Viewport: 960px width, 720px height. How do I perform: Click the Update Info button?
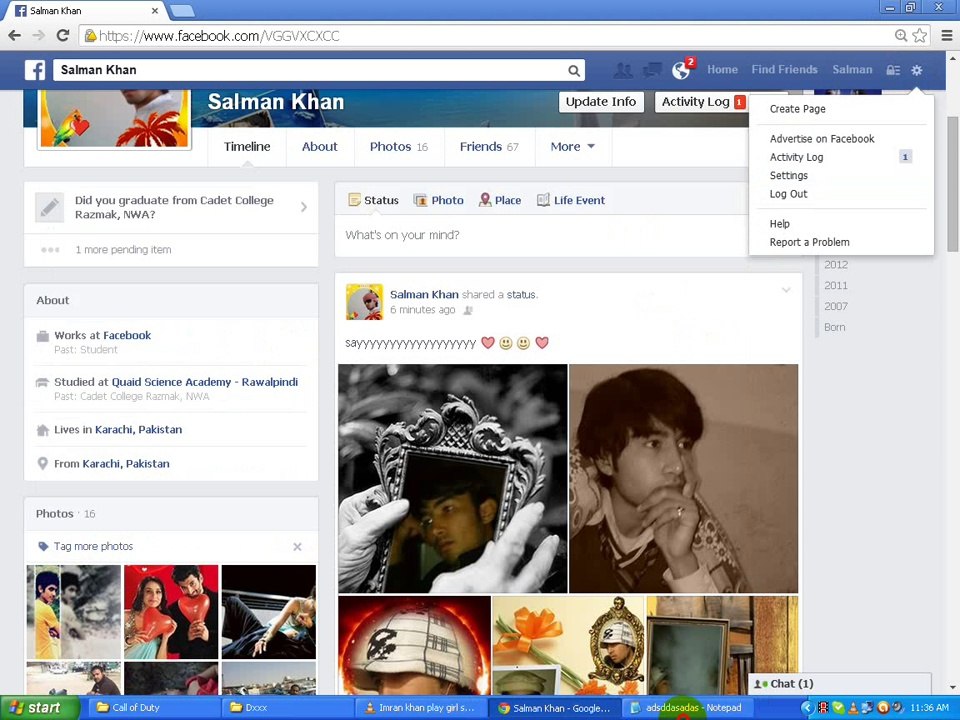pyautogui.click(x=601, y=102)
